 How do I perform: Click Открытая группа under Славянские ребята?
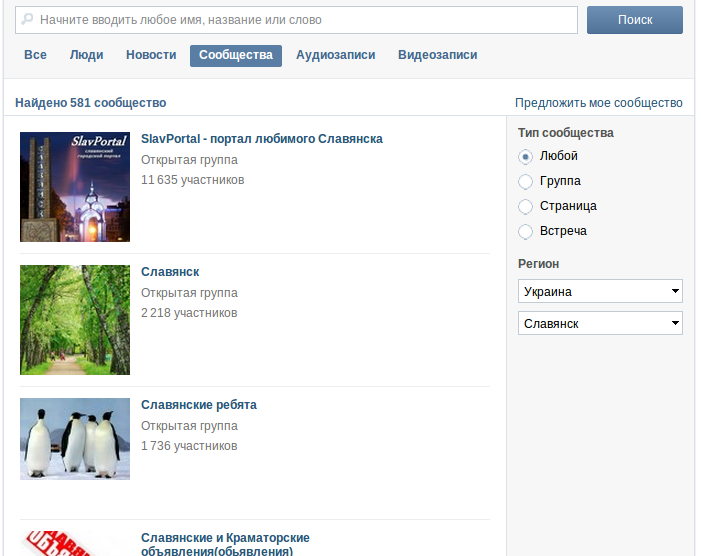click(x=189, y=426)
